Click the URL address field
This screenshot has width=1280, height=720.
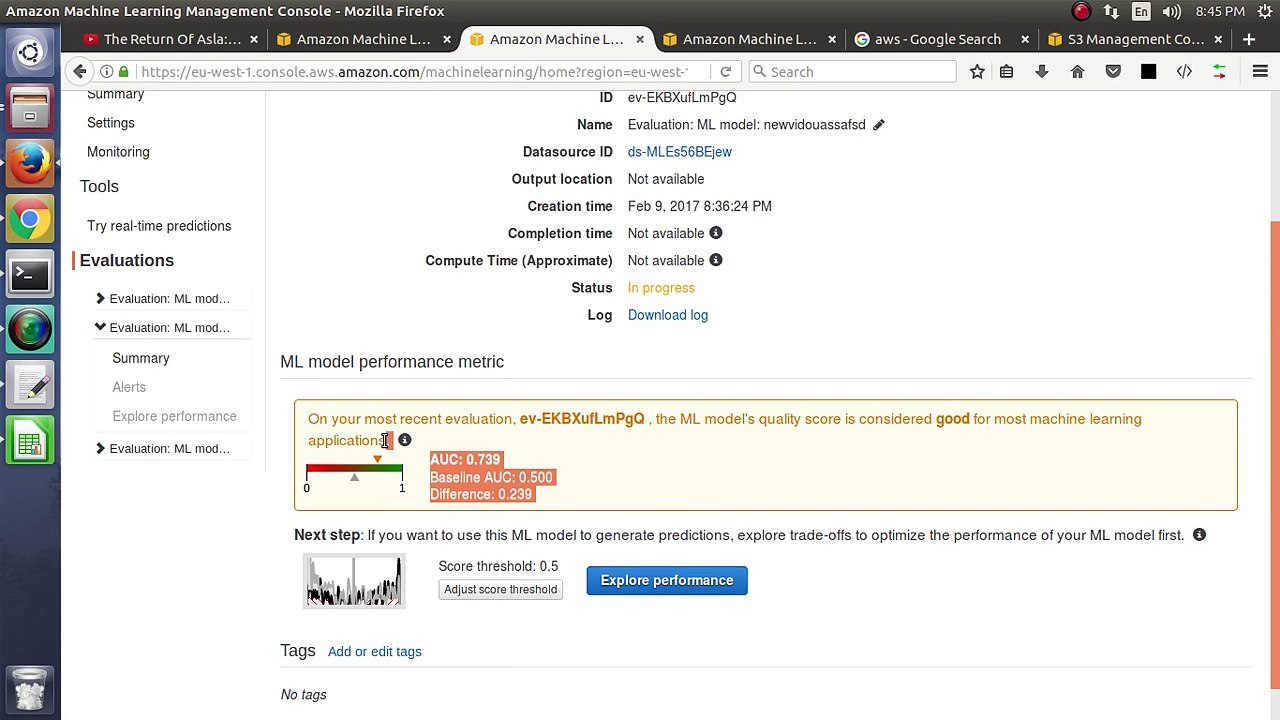[415, 72]
